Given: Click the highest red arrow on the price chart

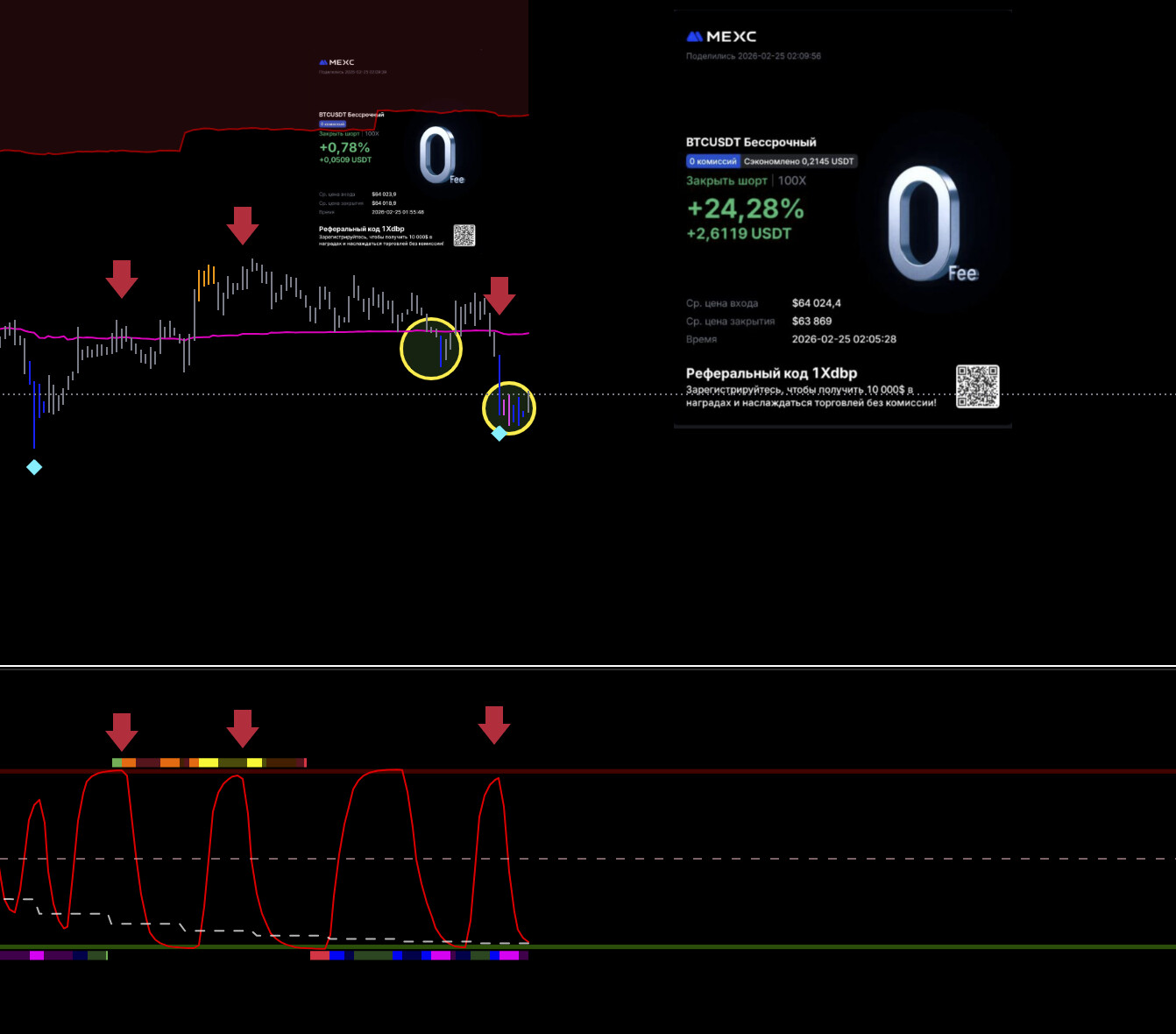Looking at the screenshot, I should [243, 225].
